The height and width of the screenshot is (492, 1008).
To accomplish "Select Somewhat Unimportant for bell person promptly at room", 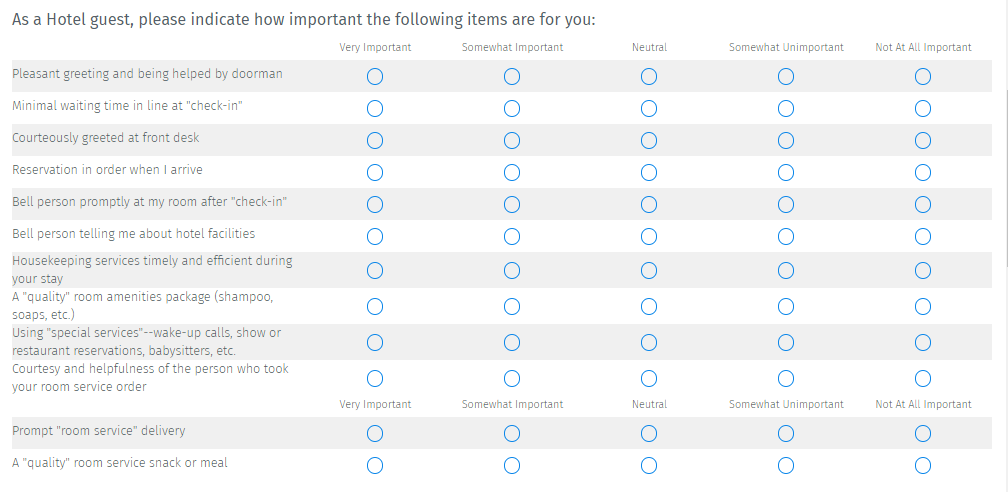I will coord(786,205).
